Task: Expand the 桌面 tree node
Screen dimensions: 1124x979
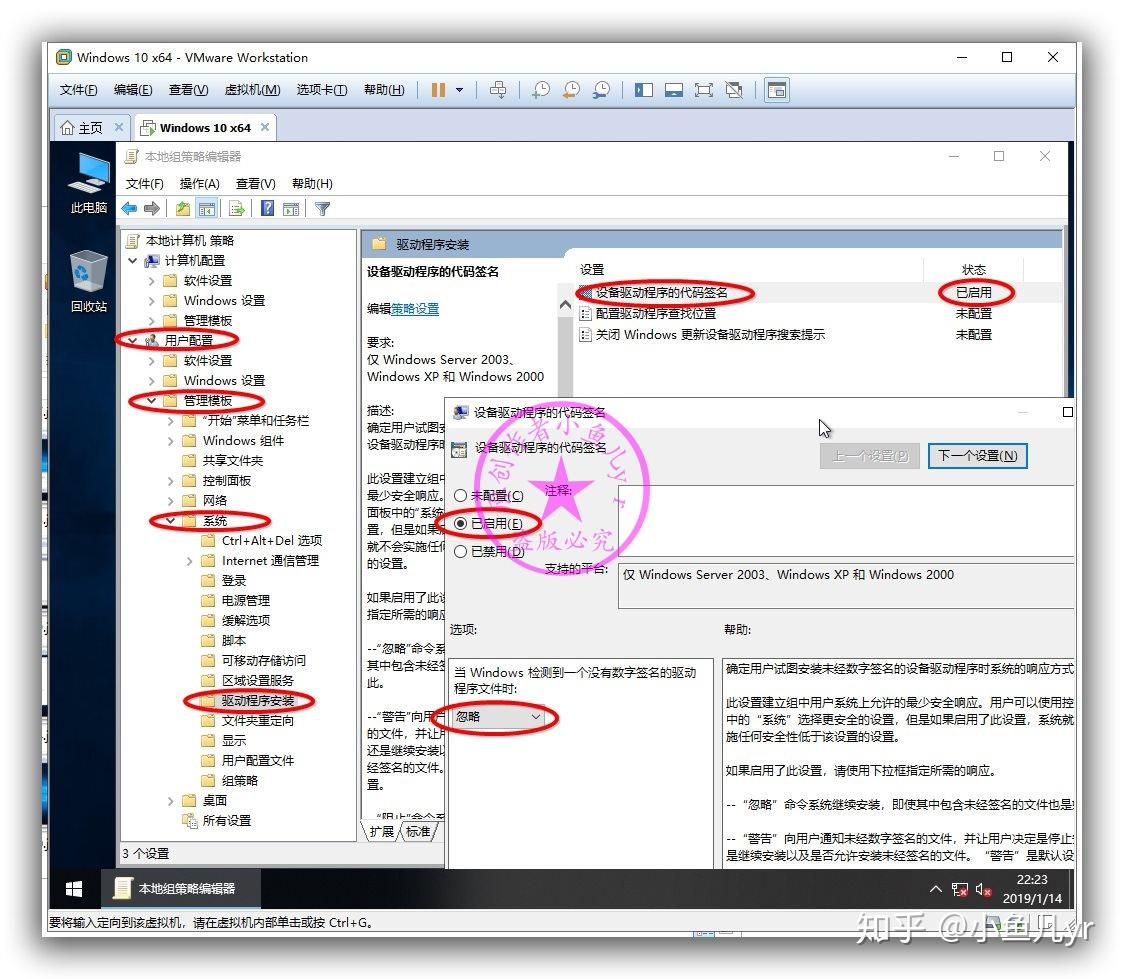Action: 171,801
